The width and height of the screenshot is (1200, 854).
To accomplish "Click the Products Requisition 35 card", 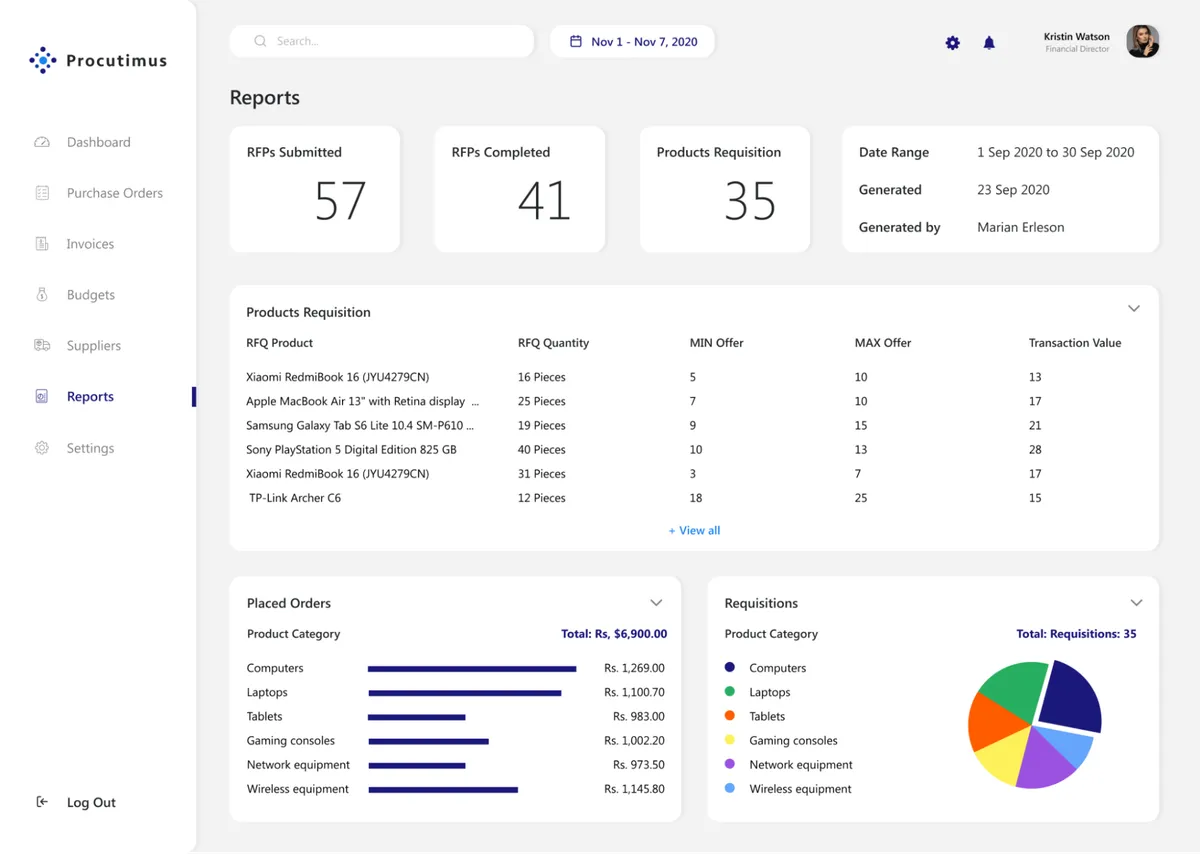I will point(724,189).
